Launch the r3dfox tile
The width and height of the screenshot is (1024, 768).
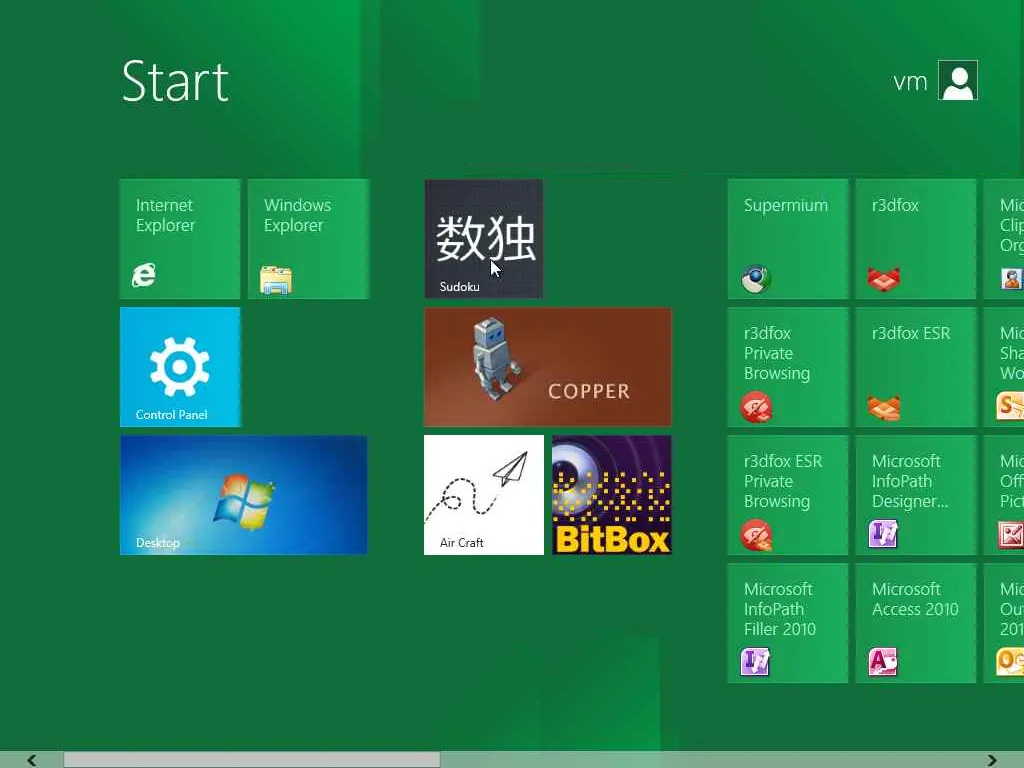(x=916, y=239)
